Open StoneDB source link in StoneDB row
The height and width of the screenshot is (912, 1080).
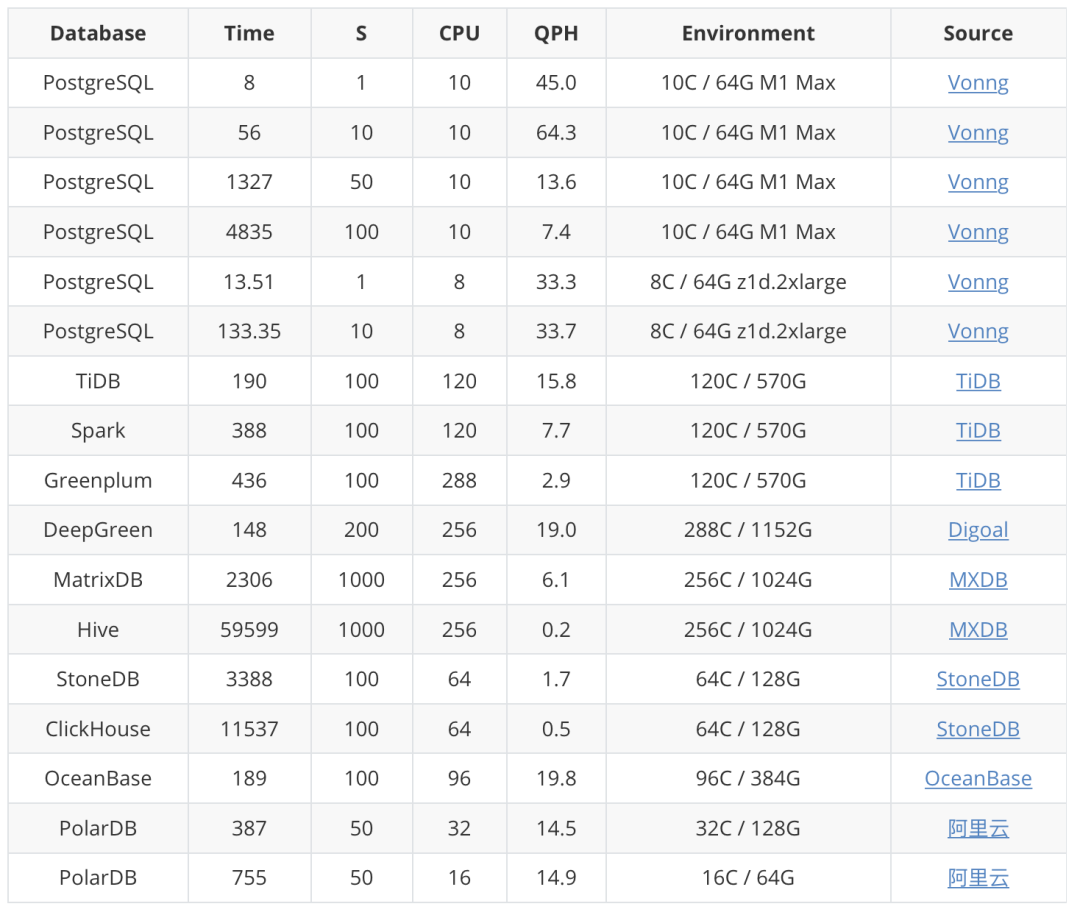[x=977, y=679]
